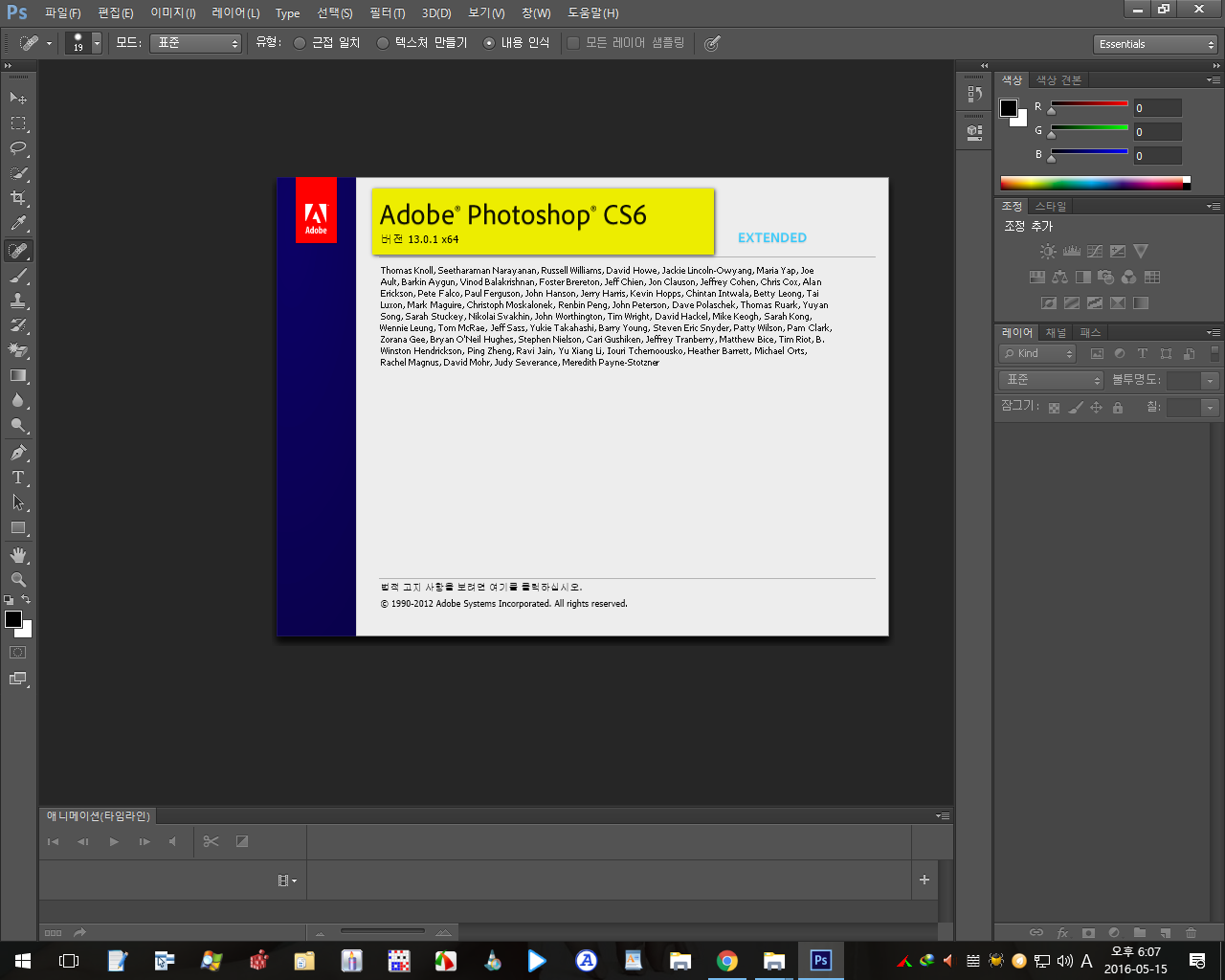Select the Eyedropper tool
The image size is (1225, 980).
pos(18,224)
